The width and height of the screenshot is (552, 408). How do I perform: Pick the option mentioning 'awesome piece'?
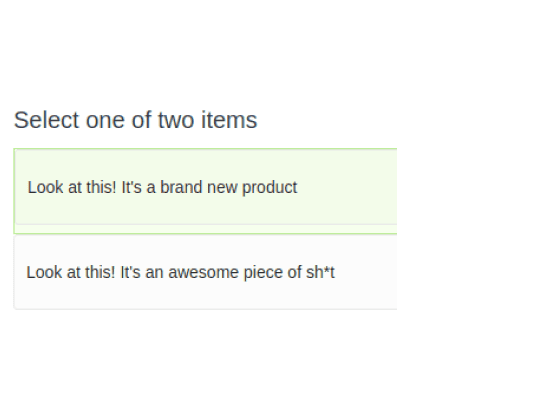click(x=205, y=272)
